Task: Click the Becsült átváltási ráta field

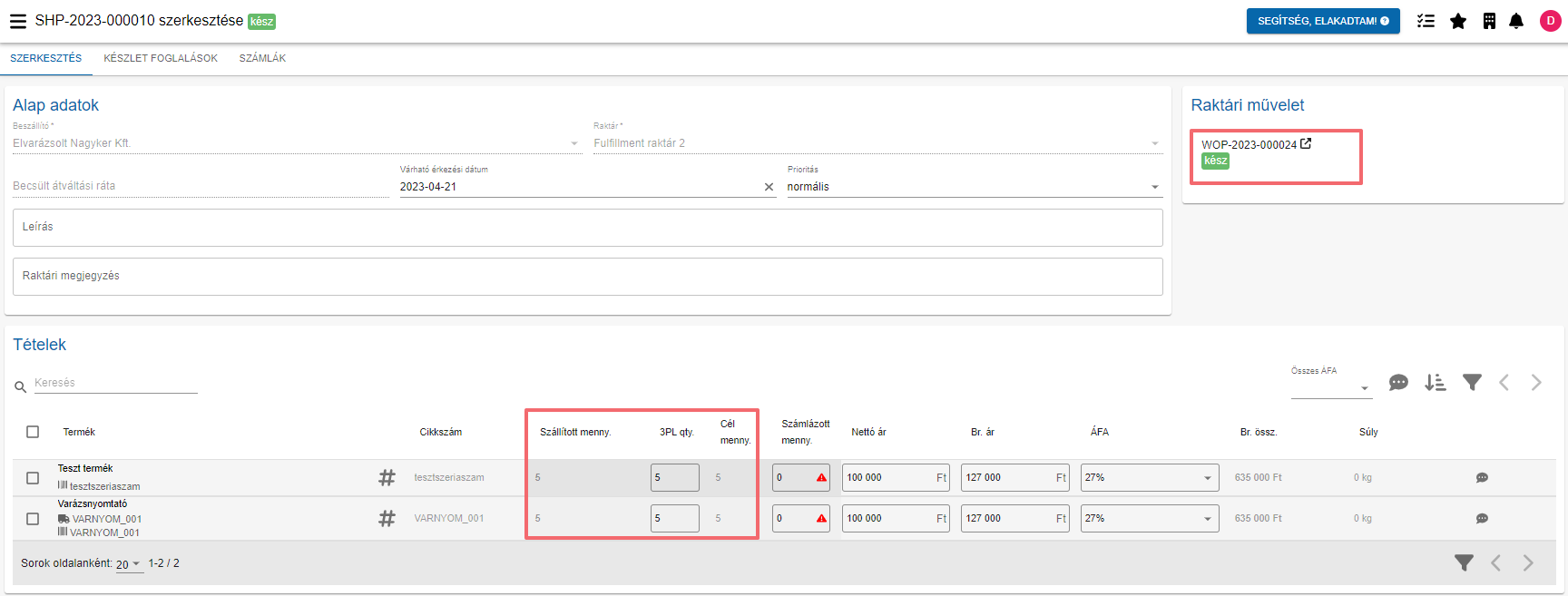Action: 201,186
